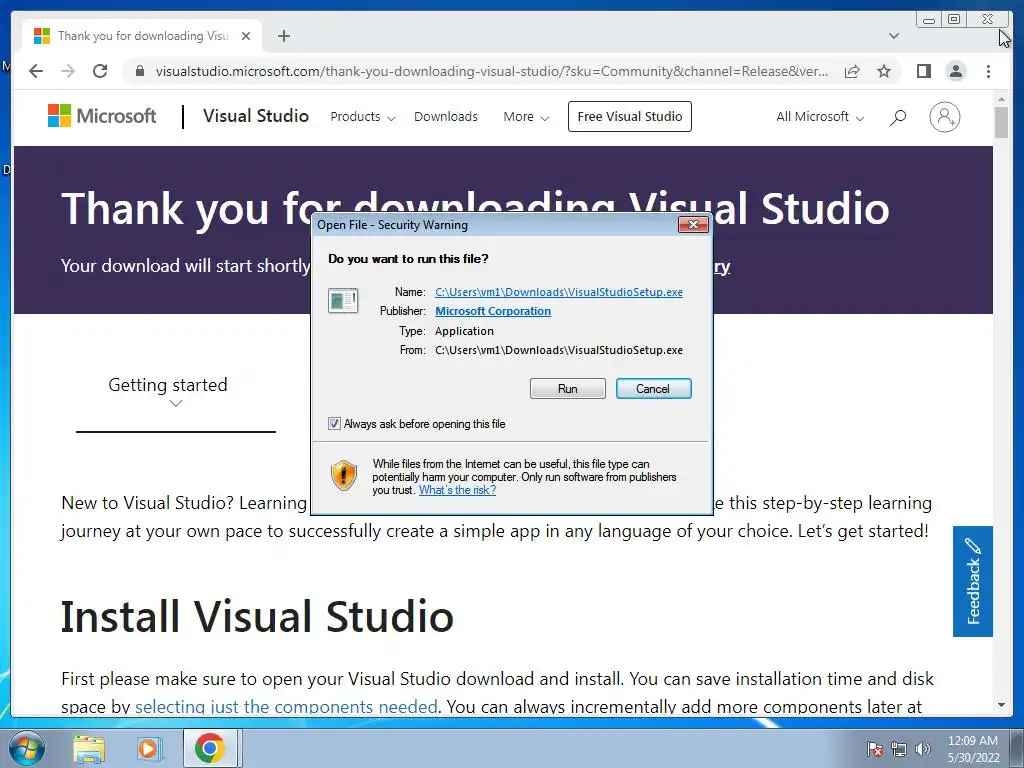The width and height of the screenshot is (1024, 768).
Task: Click the address bar URL field
Action: (x=491, y=71)
